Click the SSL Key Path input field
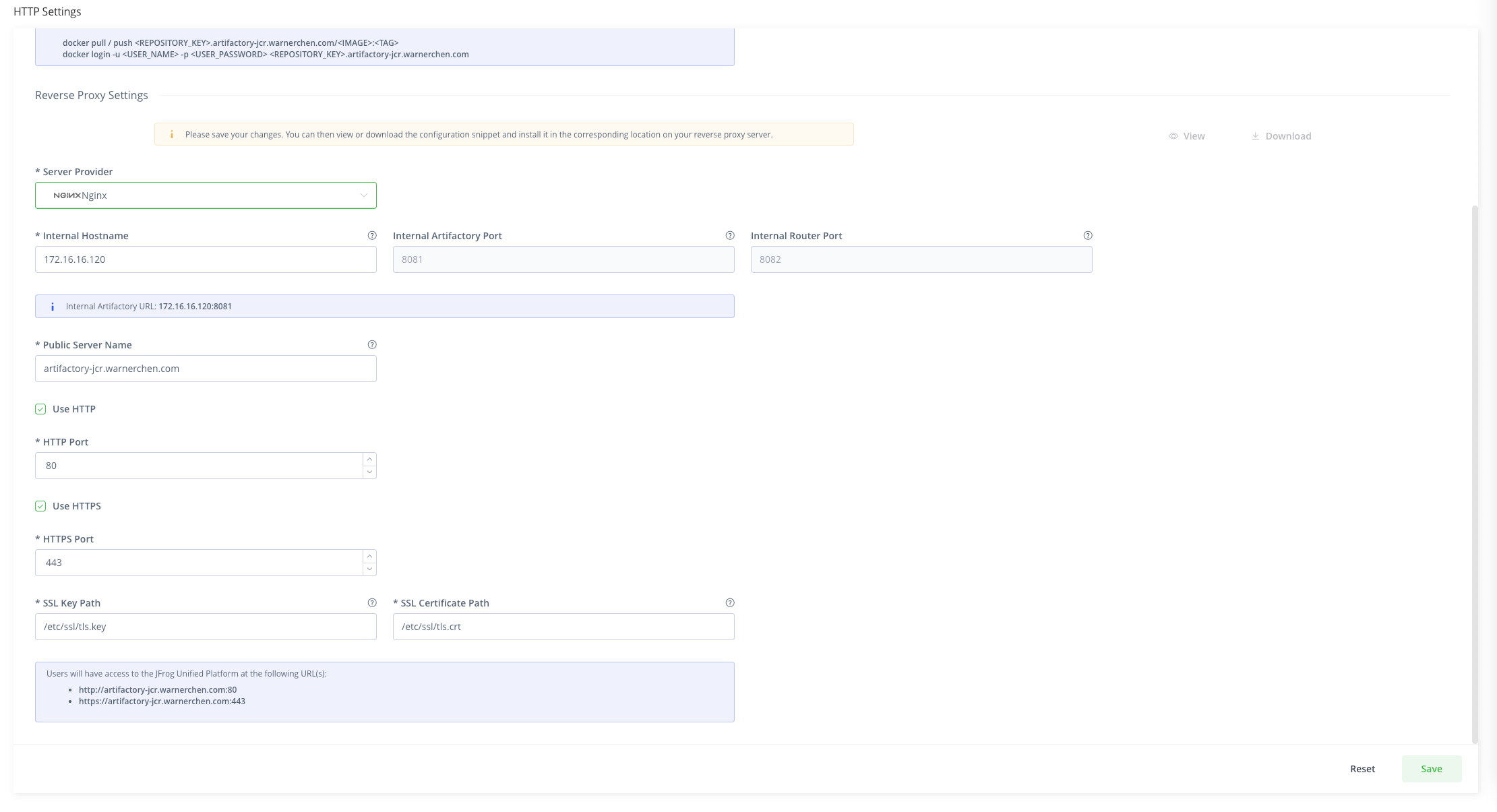 (x=206, y=627)
